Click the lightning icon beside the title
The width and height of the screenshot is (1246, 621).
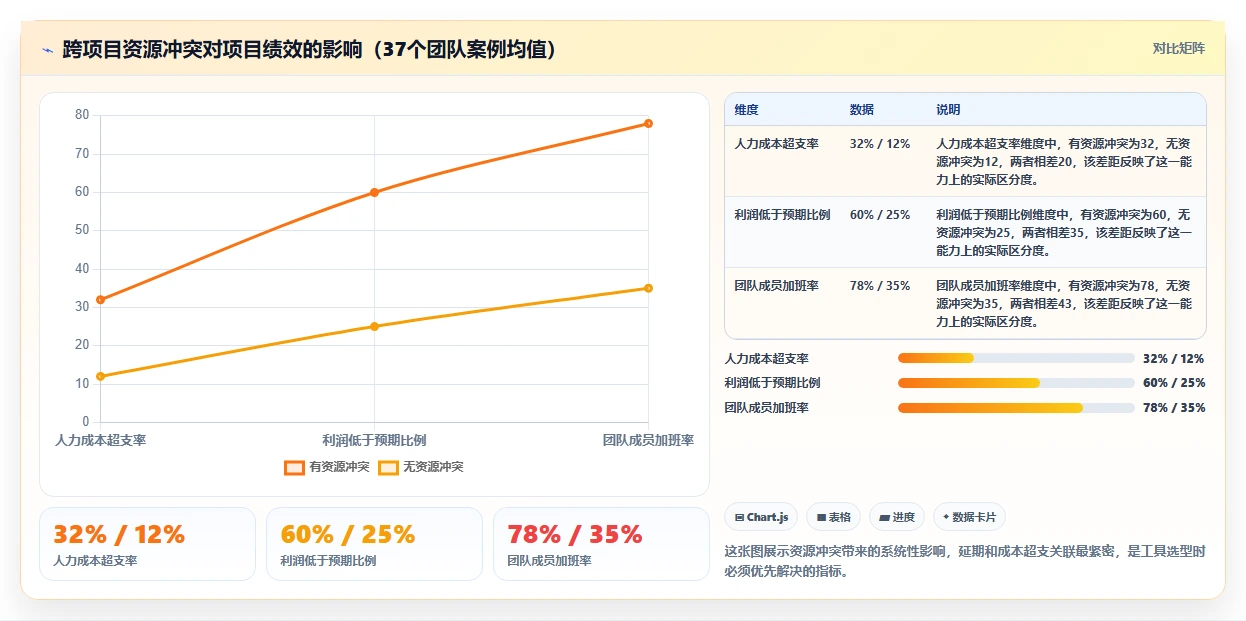tap(47, 49)
